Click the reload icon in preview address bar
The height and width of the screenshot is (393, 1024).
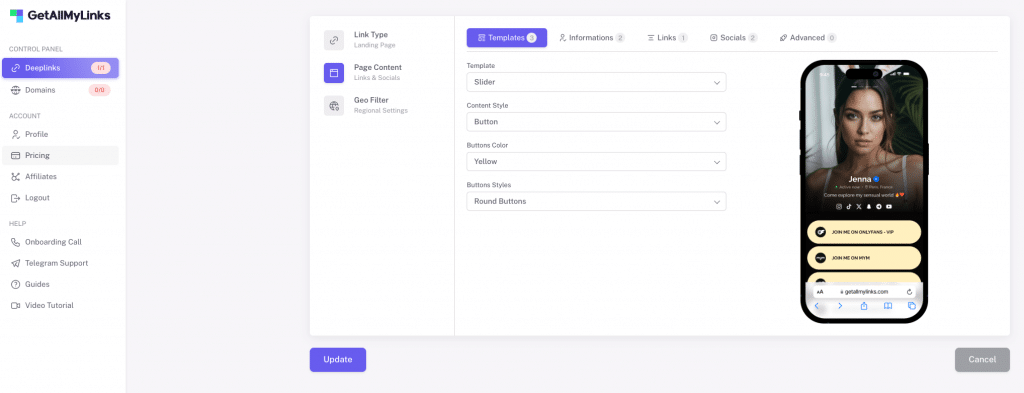point(909,292)
